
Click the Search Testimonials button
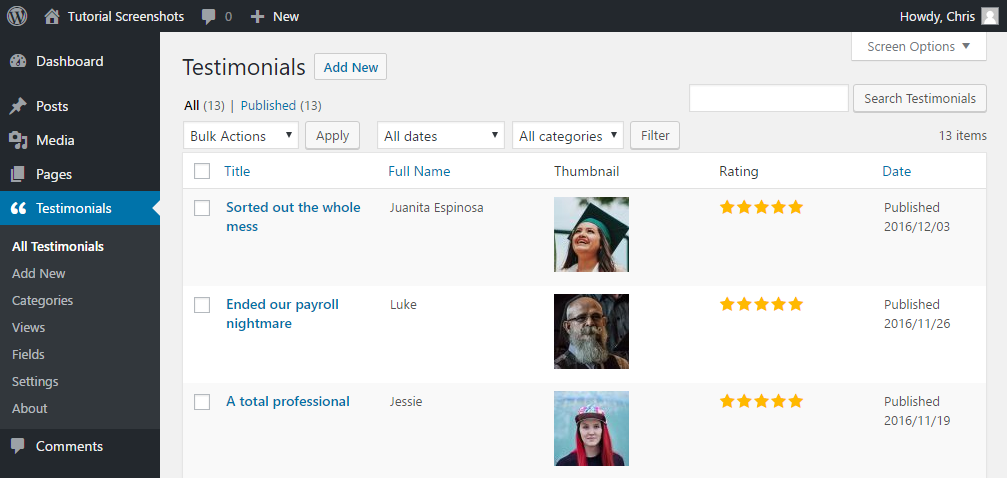click(920, 98)
